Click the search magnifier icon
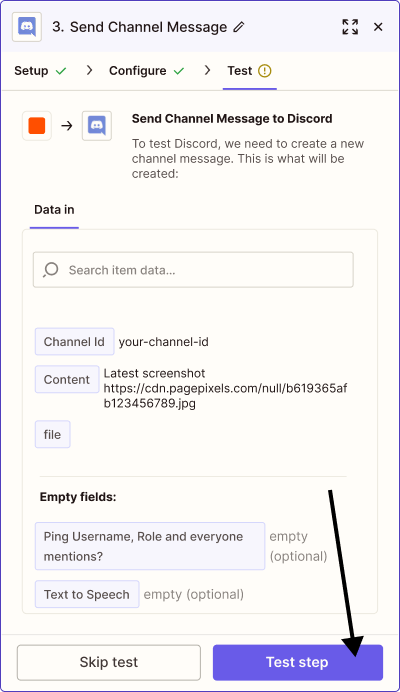The image size is (400, 692). click(x=51, y=270)
